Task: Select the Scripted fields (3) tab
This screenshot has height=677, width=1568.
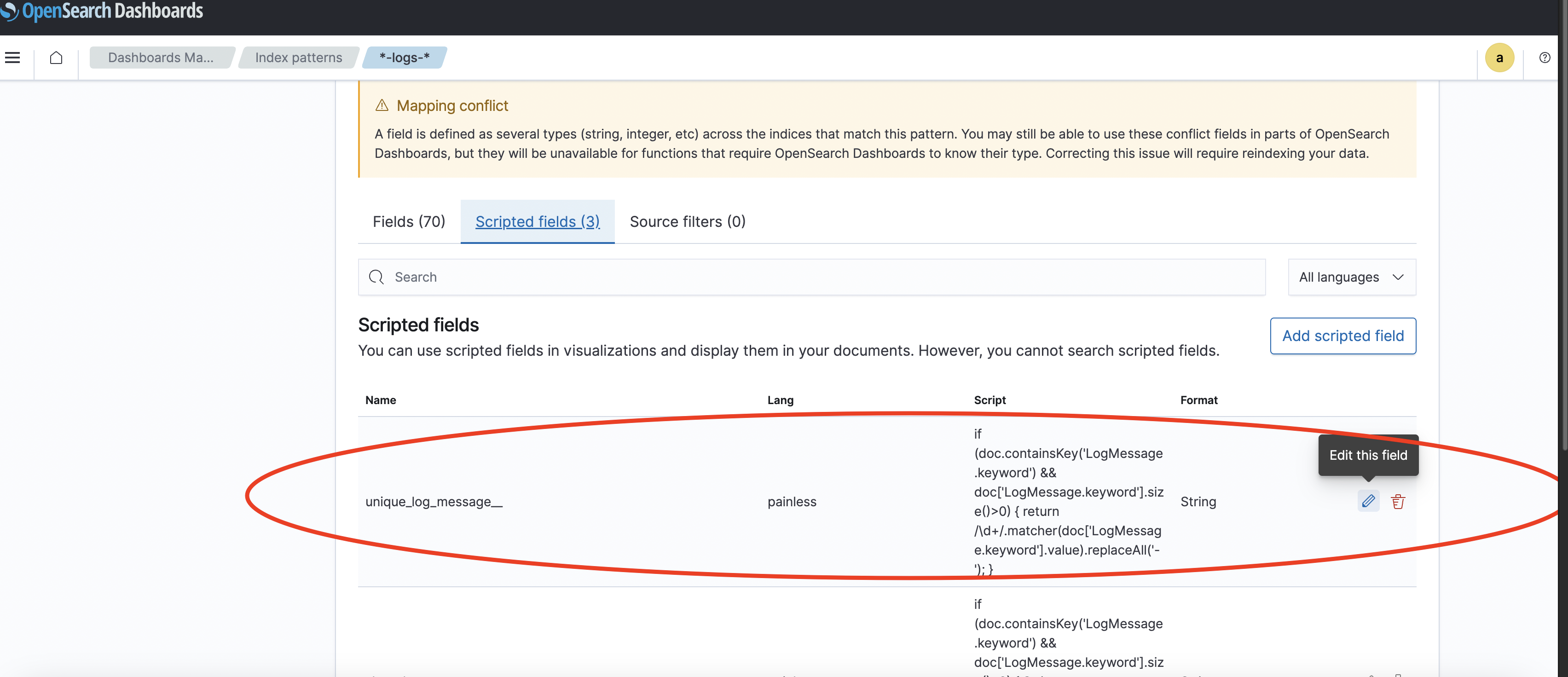Action: pos(537,221)
